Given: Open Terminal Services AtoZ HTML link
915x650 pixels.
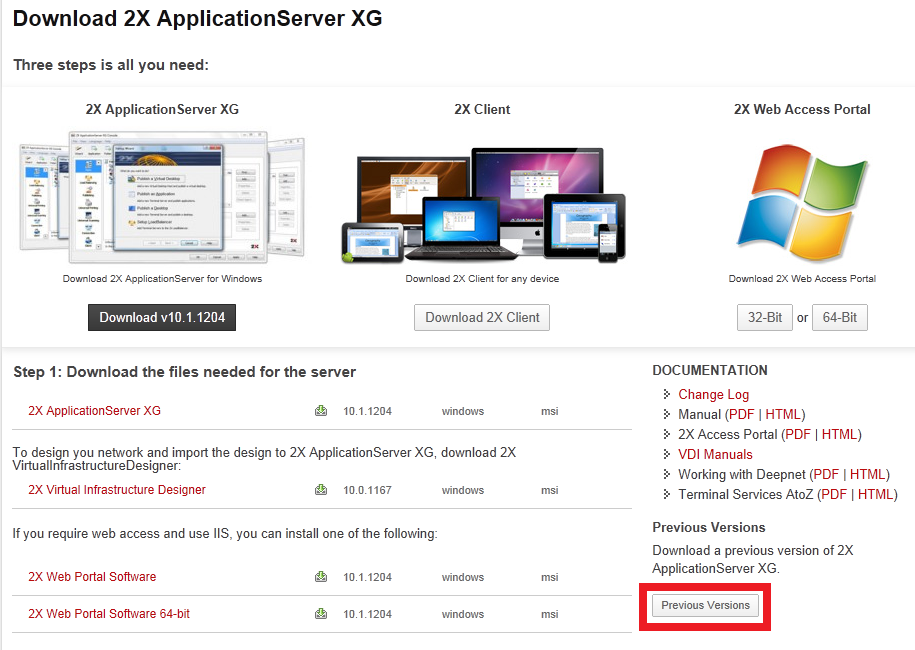Looking at the screenshot, I should 875,494.
